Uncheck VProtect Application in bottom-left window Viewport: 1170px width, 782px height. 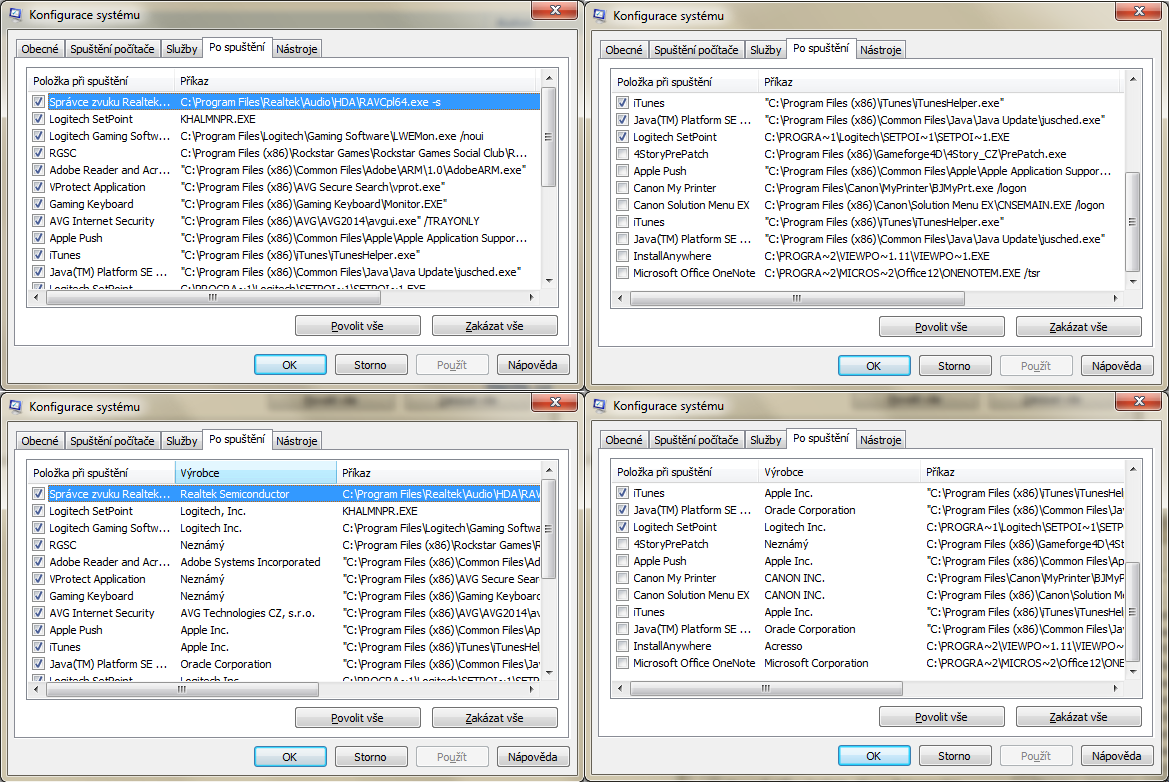pos(39,578)
